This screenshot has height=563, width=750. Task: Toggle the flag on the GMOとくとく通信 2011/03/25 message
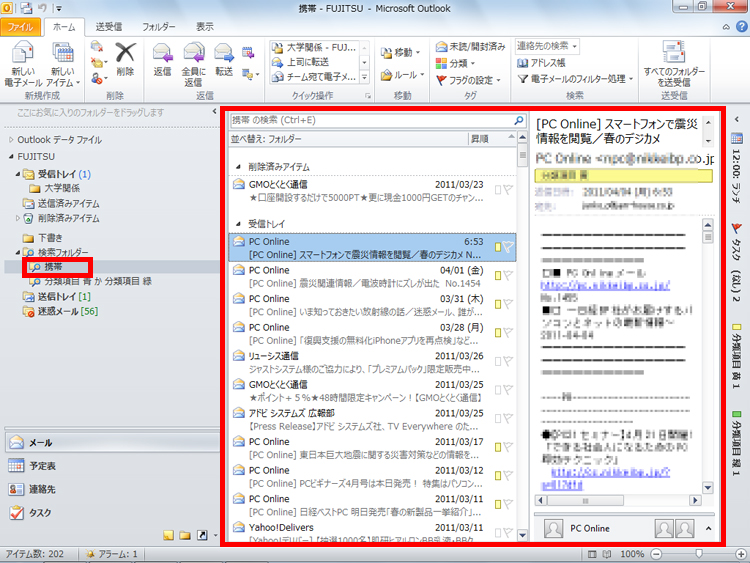(508, 390)
